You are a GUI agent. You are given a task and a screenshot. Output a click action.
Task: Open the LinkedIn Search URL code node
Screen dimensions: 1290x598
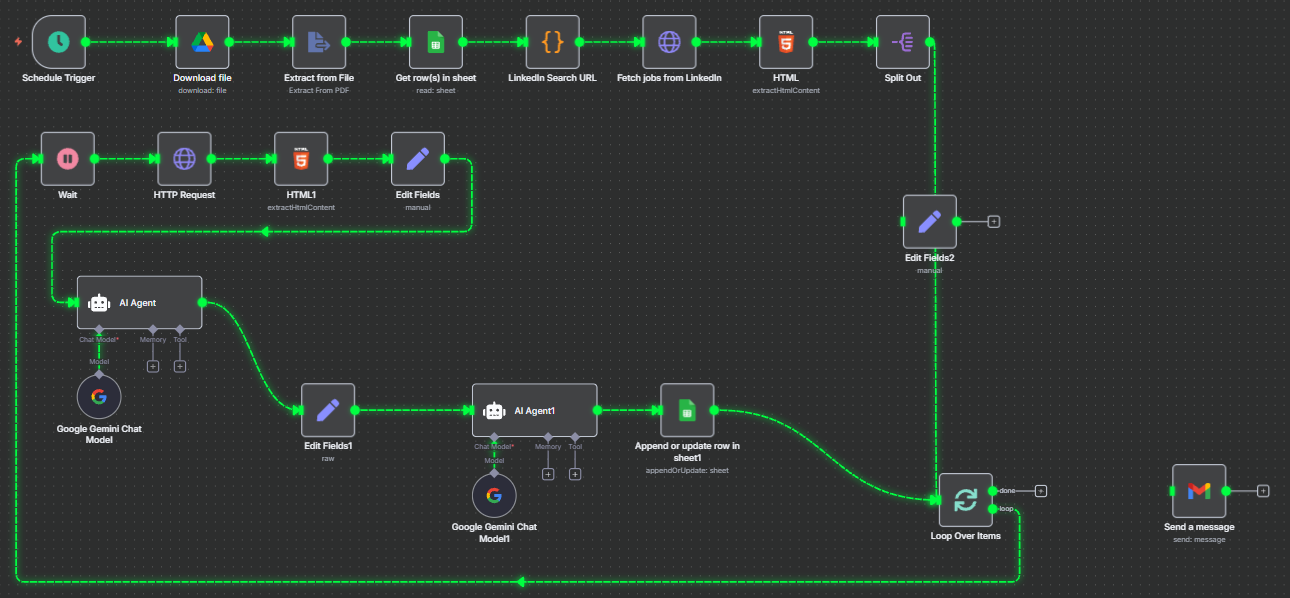pyautogui.click(x=552, y=42)
